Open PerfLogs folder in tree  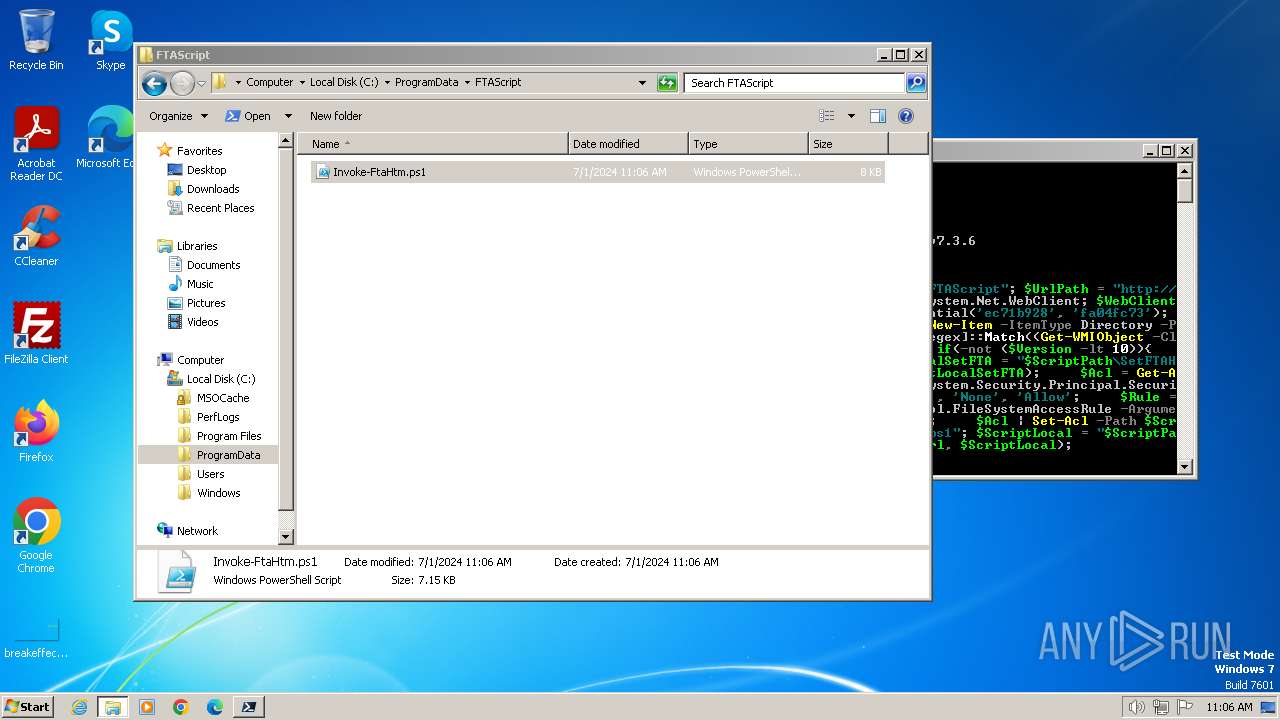(218, 417)
